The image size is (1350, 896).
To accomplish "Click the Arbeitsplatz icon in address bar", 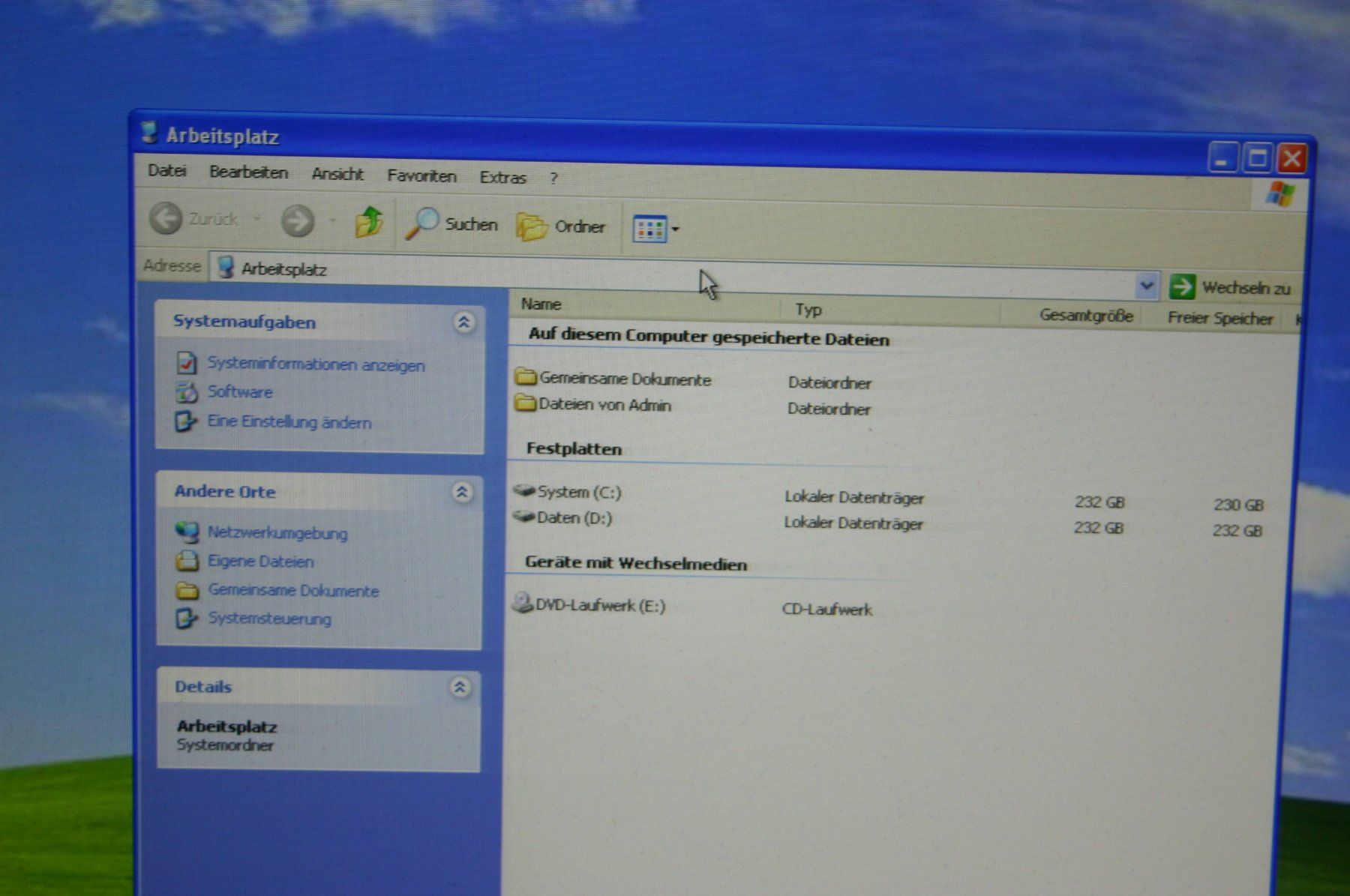I will (x=226, y=266).
